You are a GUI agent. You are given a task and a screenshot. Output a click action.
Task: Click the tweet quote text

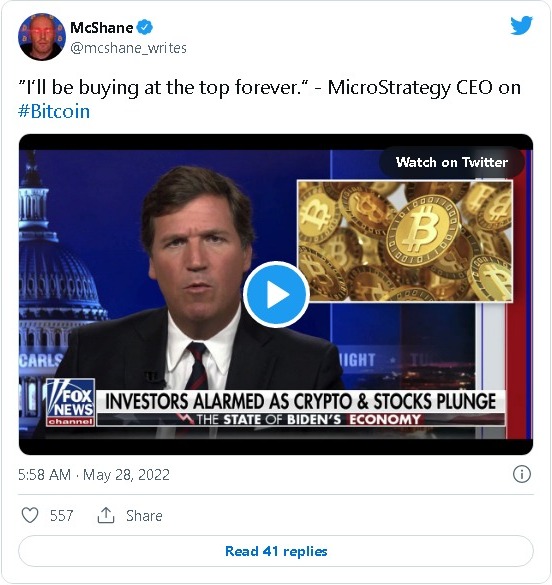269,88
